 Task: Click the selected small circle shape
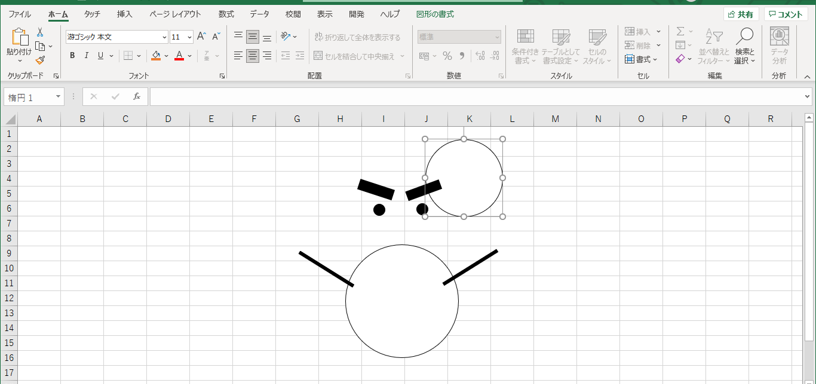[464, 178]
